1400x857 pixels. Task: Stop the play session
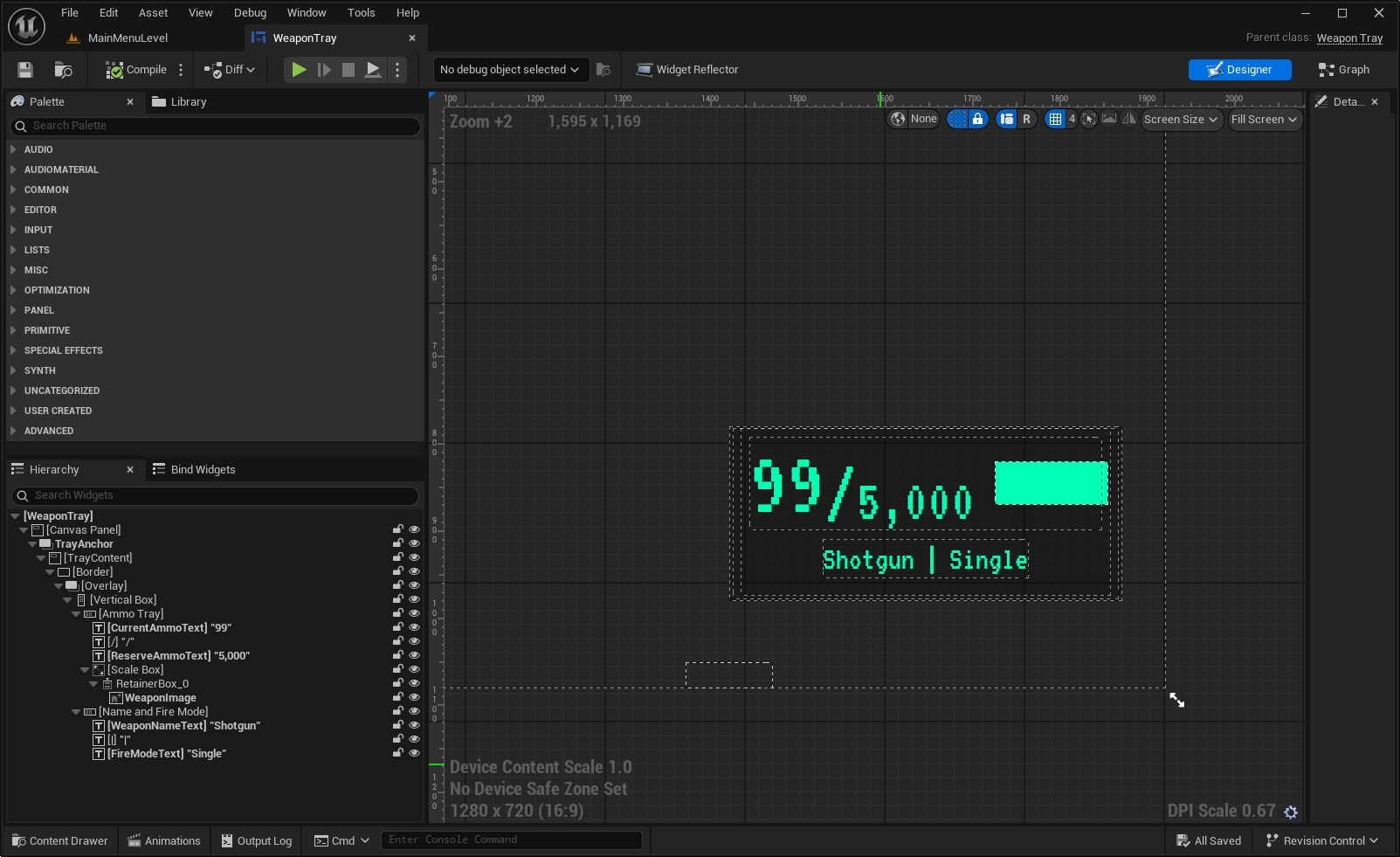[x=348, y=70]
